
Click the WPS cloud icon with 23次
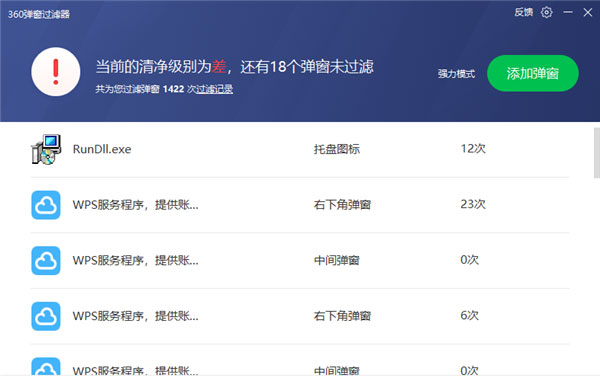click(46, 205)
